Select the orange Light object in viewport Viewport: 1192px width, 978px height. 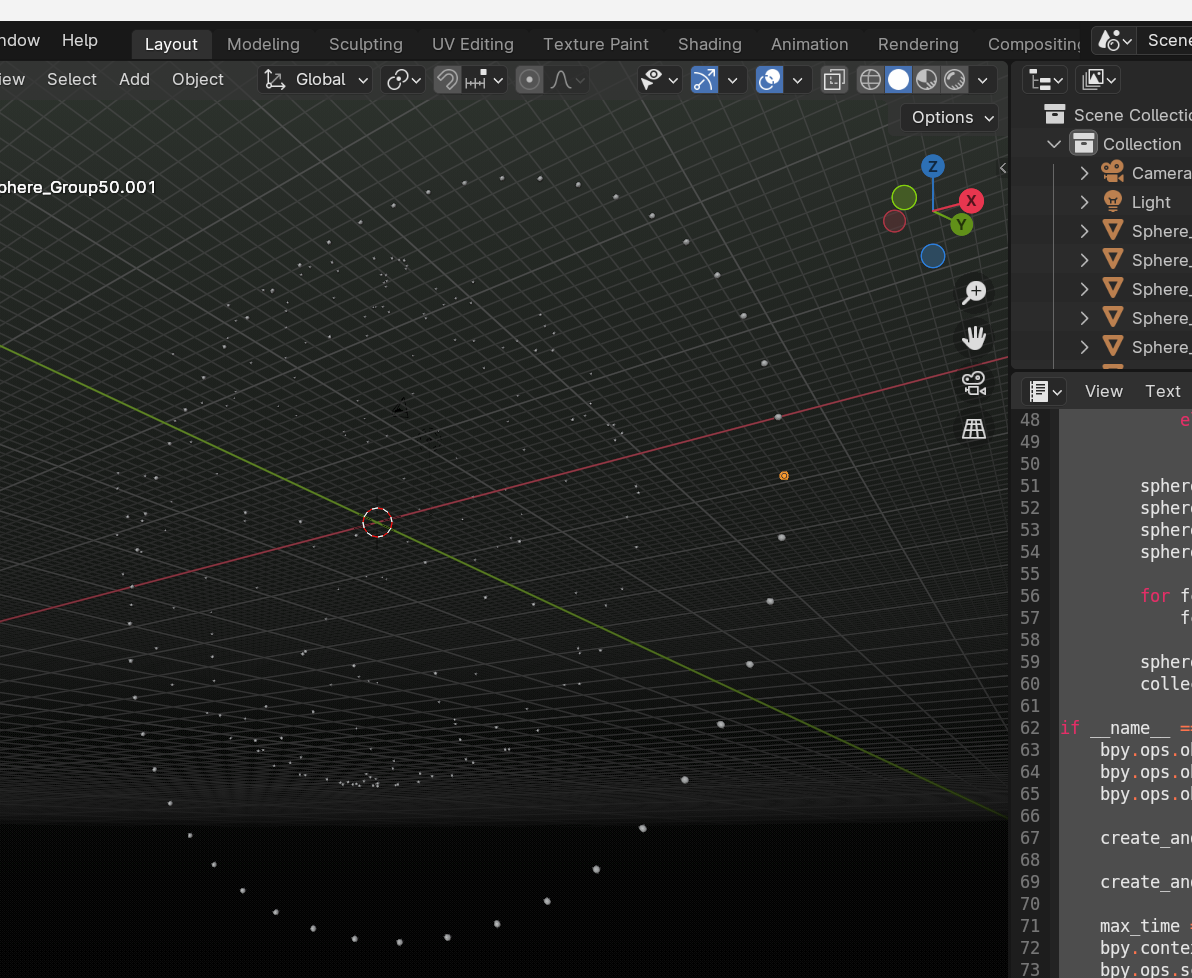click(784, 476)
